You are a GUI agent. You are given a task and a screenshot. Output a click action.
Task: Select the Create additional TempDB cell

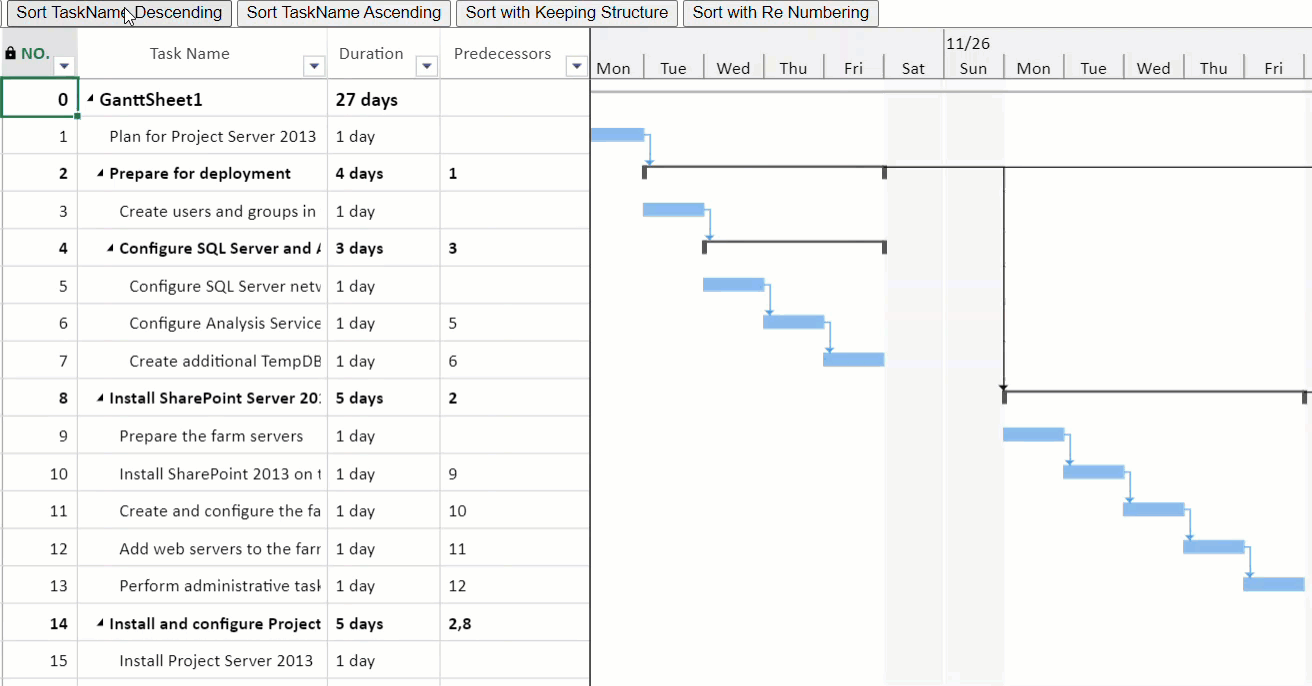(202, 361)
